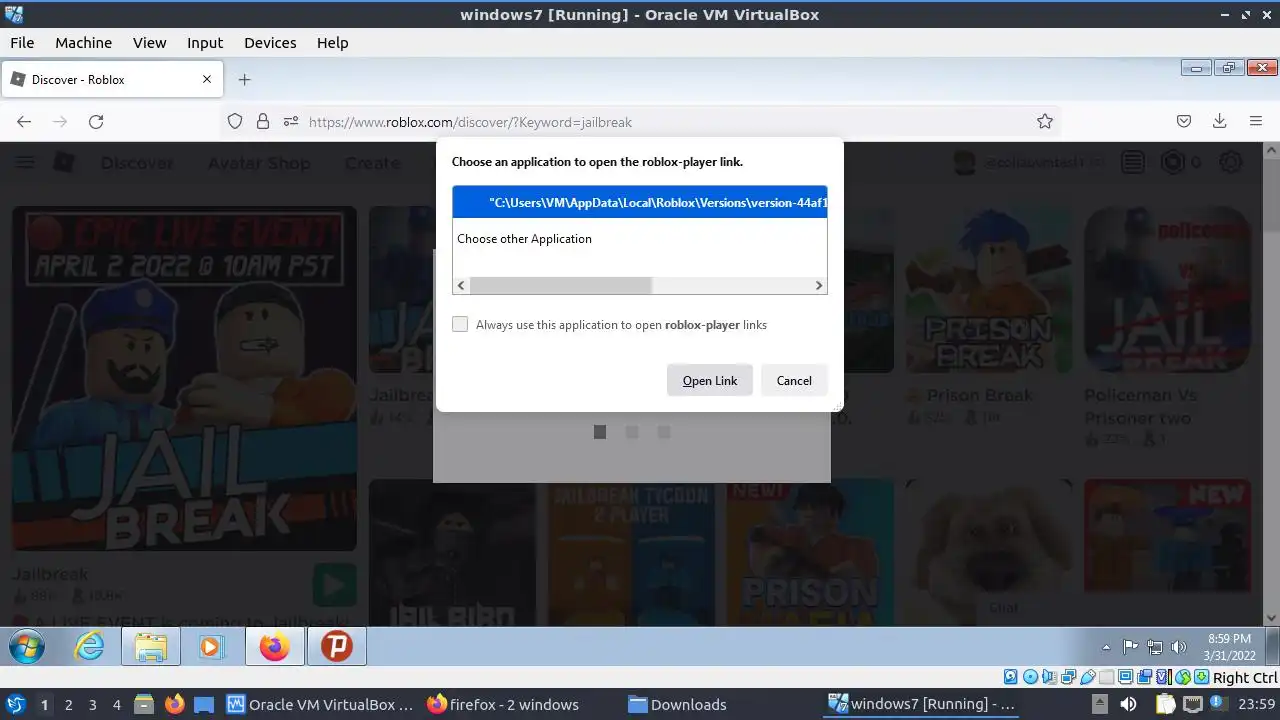Screen dimensions: 1280x720
Task: Open the Windows volume tray icon
Action: 1178,647
